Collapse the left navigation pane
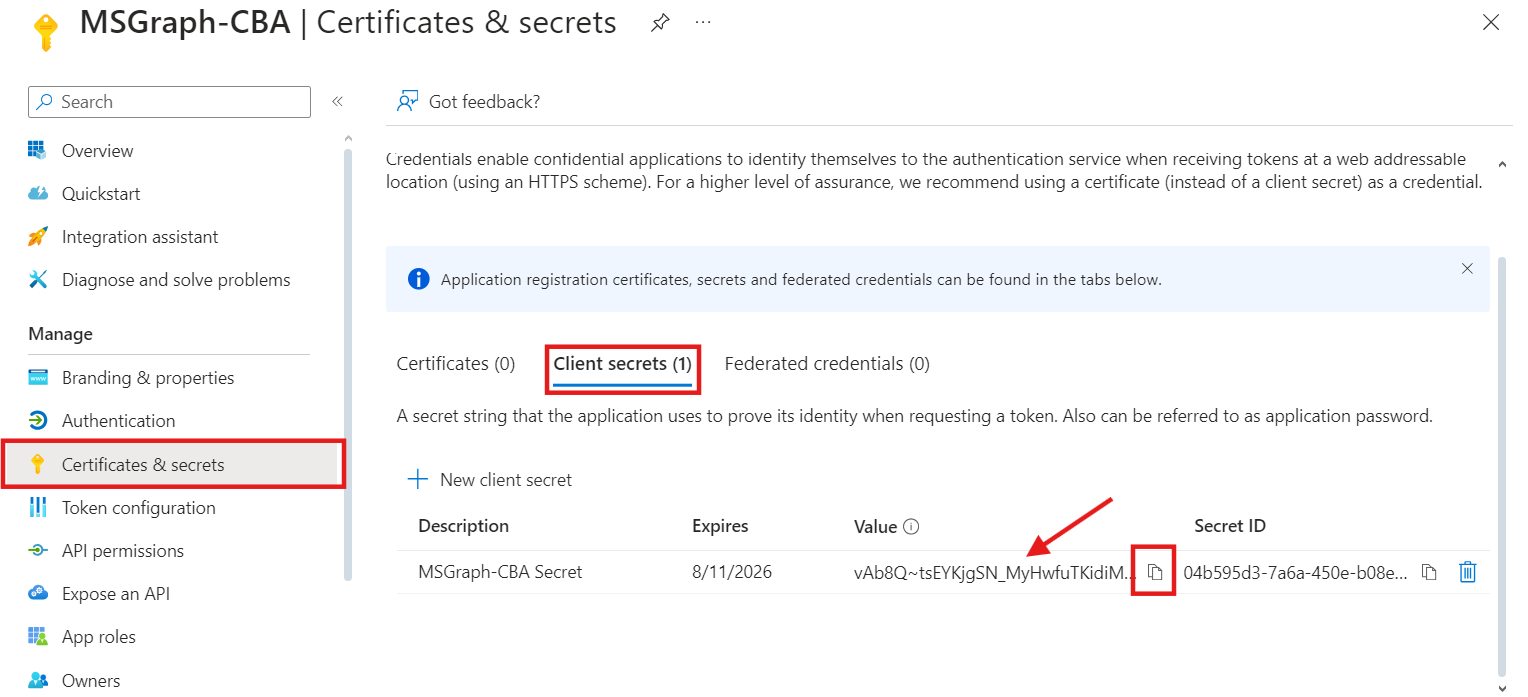 coord(337,101)
